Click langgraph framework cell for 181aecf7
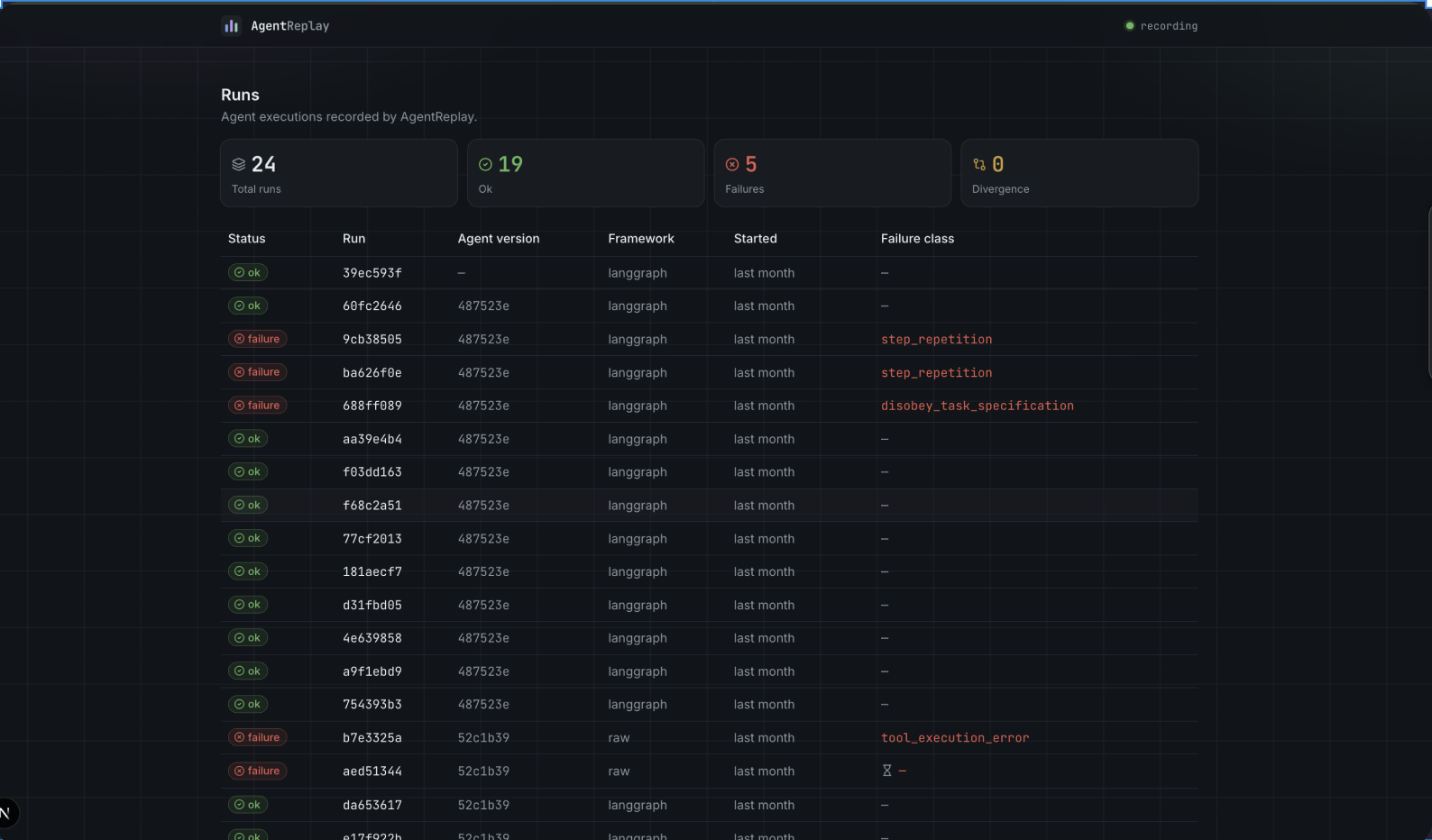 pos(638,572)
